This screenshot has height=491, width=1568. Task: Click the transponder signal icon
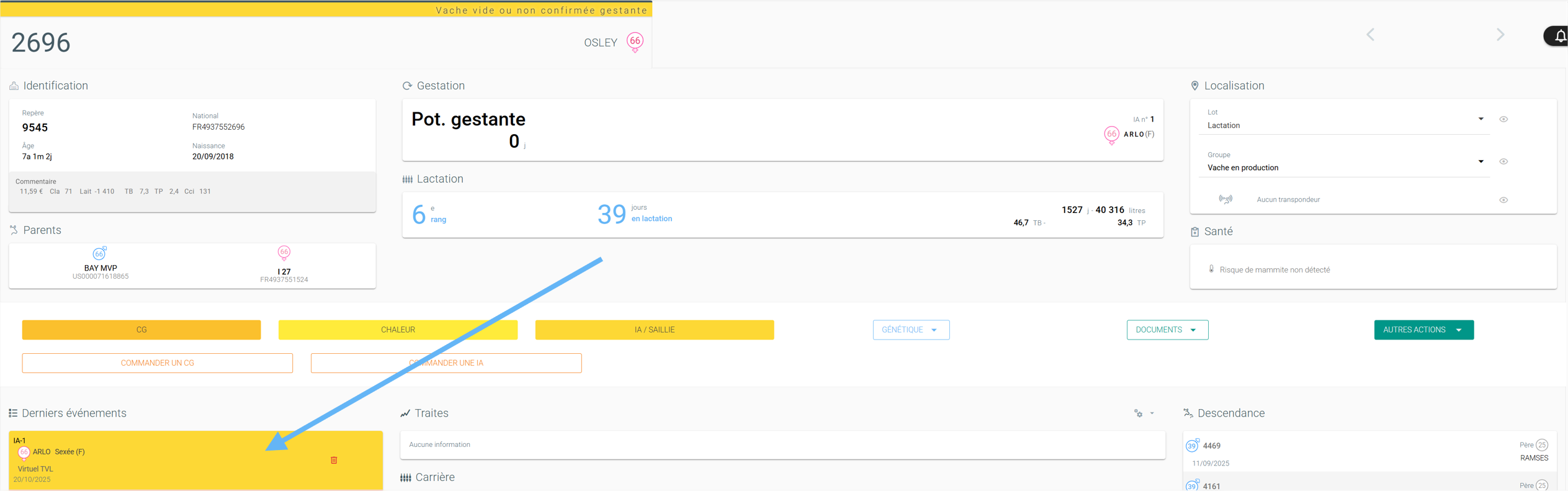[1225, 199]
